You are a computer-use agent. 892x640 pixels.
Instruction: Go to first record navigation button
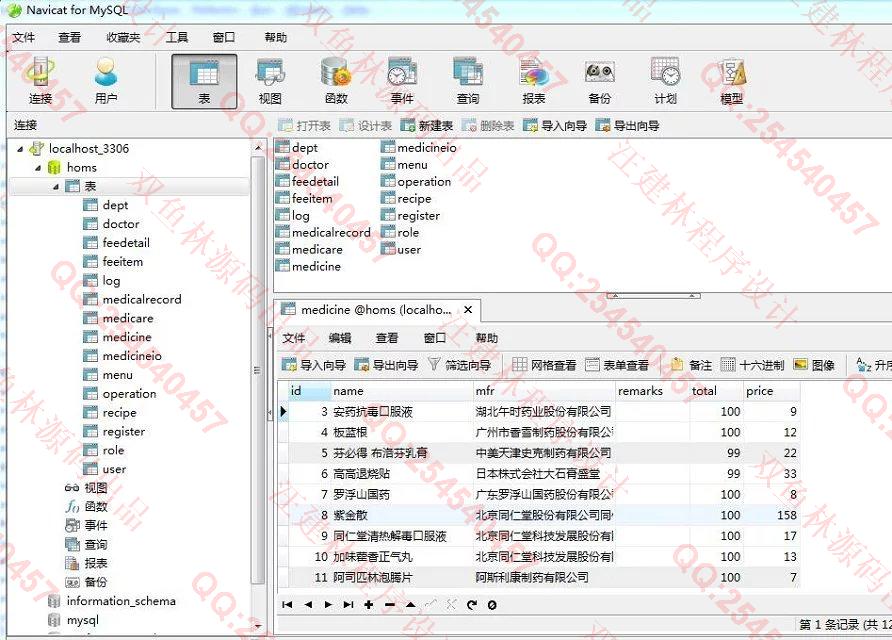tap(287, 605)
